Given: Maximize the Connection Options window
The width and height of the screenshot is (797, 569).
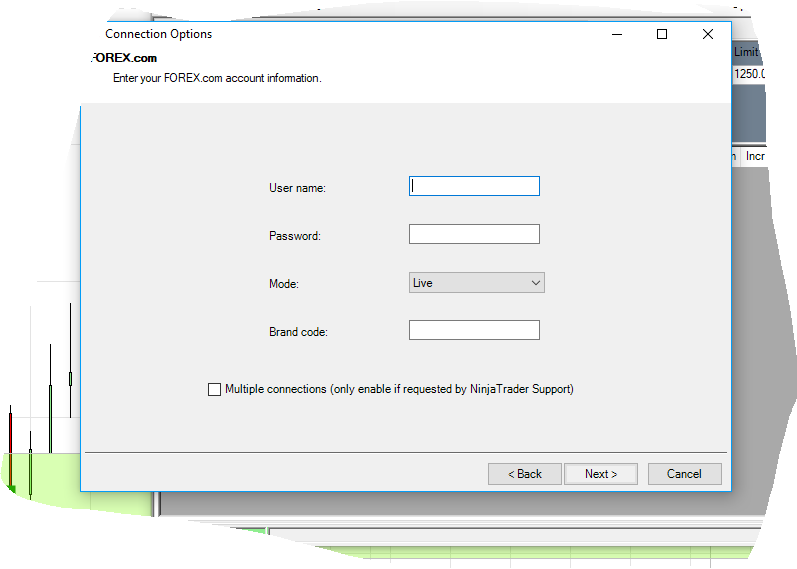Looking at the screenshot, I should pos(662,34).
